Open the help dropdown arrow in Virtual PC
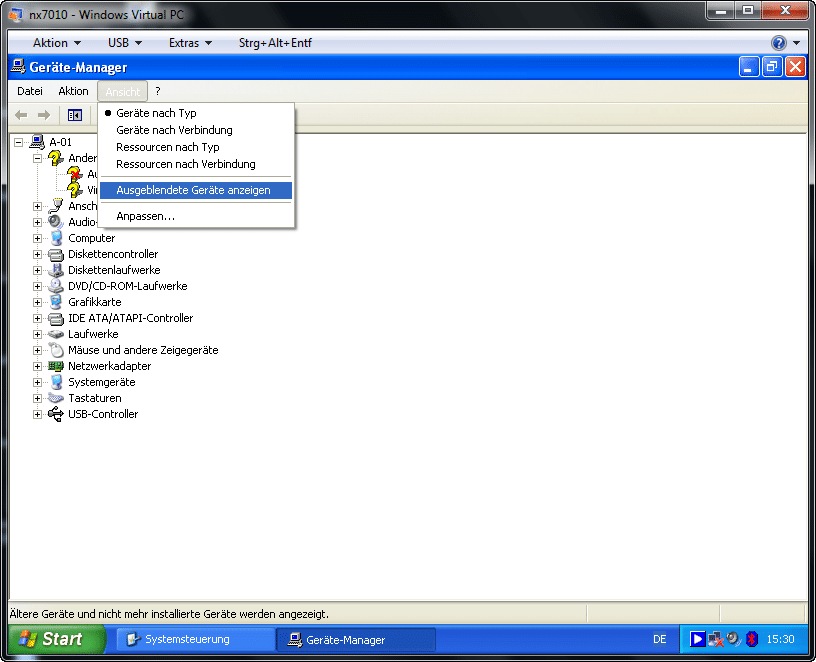Viewport: 816px width, 662px height. (796, 43)
